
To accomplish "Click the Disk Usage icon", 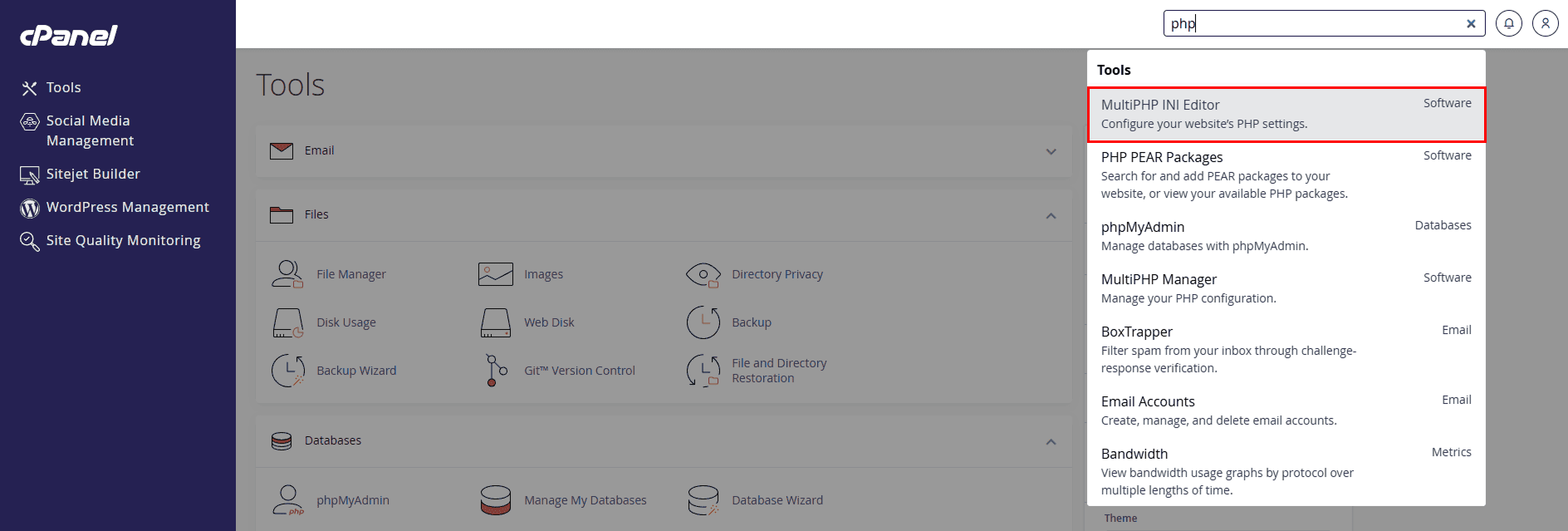I will coord(287,322).
